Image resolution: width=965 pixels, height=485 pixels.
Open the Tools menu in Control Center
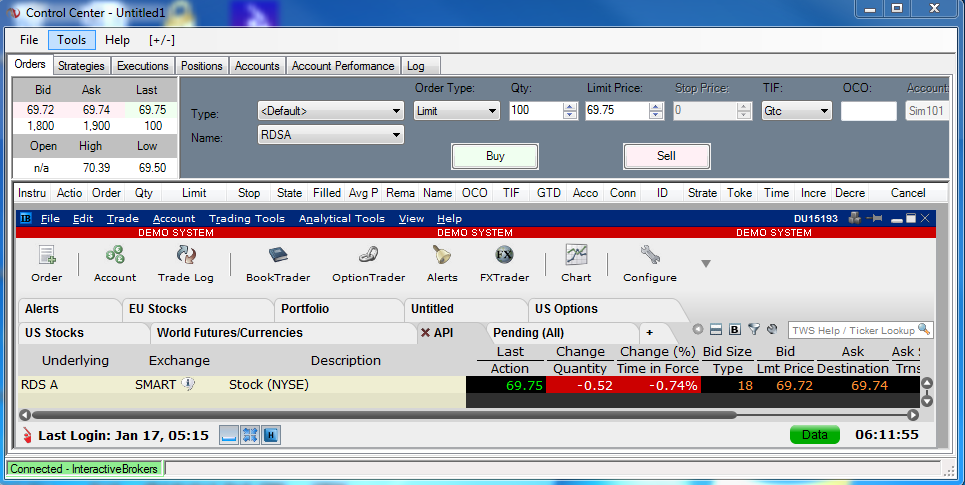(71, 40)
